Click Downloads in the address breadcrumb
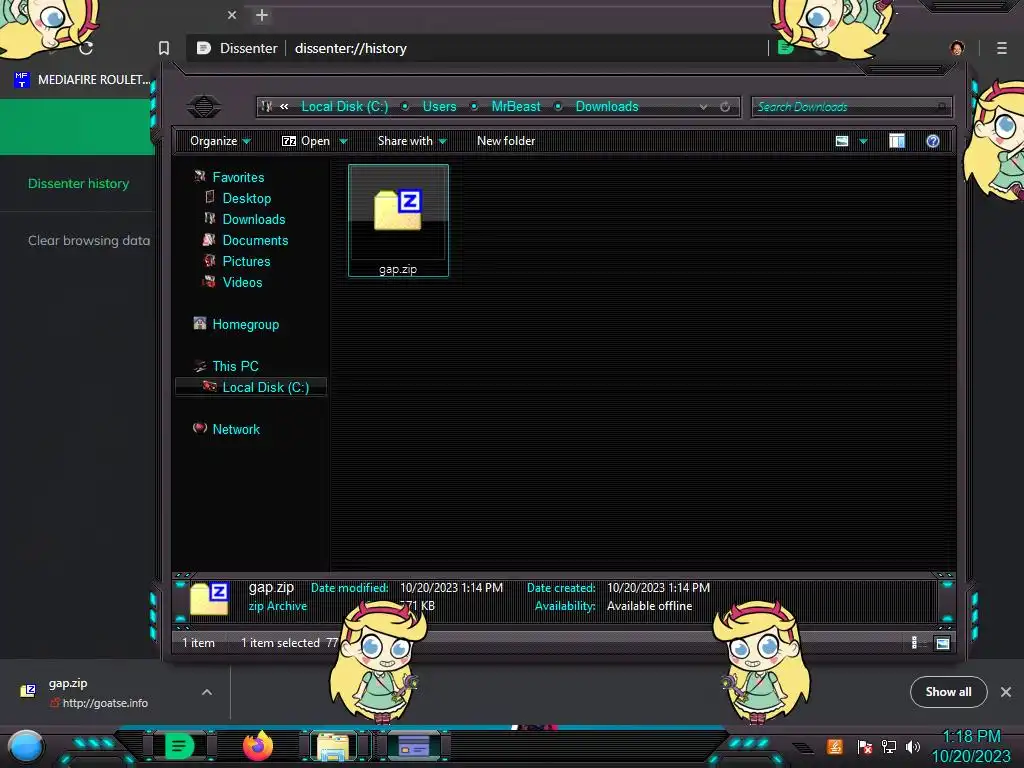 (x=607, y=106)
